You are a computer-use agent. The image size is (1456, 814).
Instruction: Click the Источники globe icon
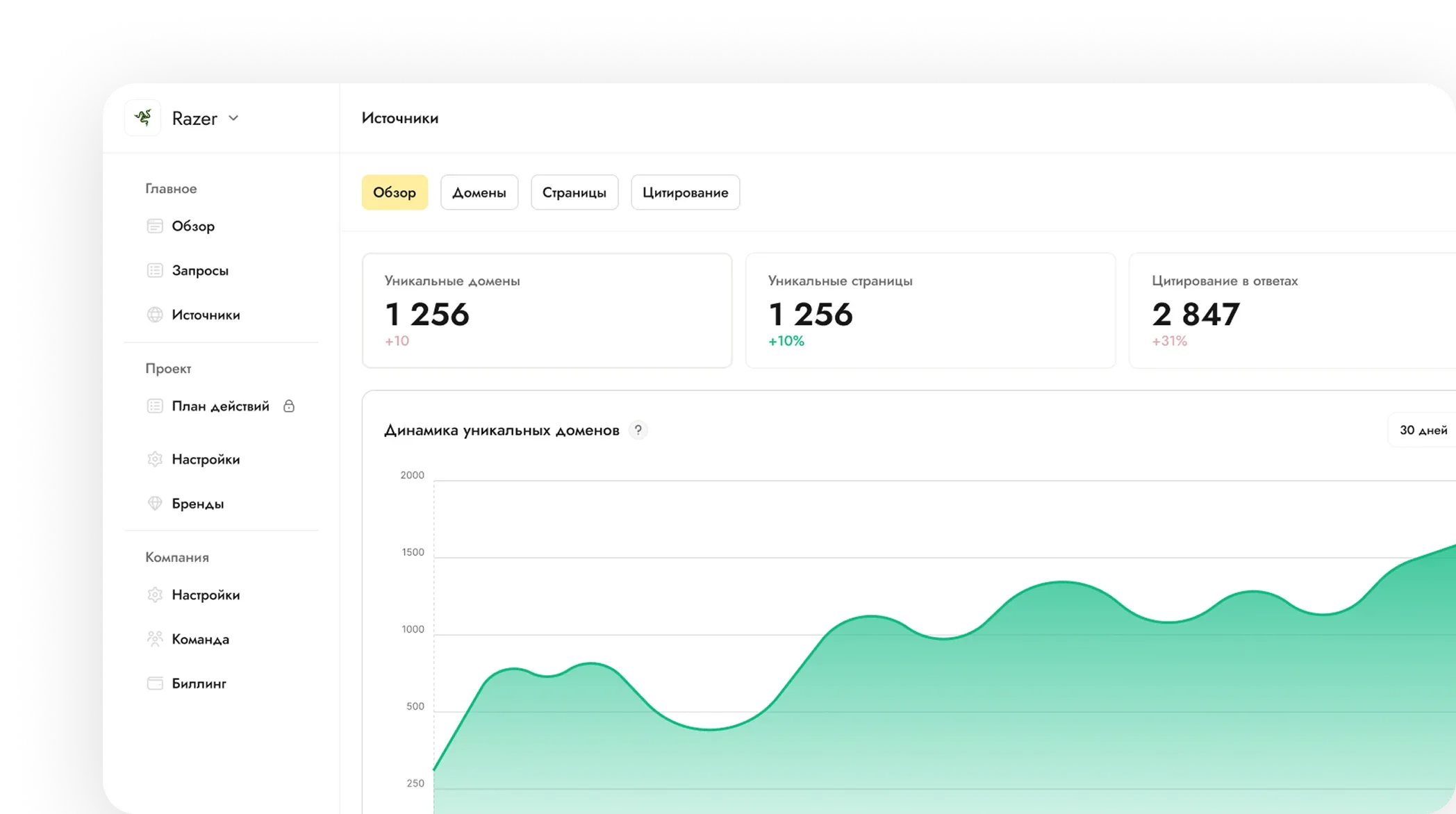(155, 315)
